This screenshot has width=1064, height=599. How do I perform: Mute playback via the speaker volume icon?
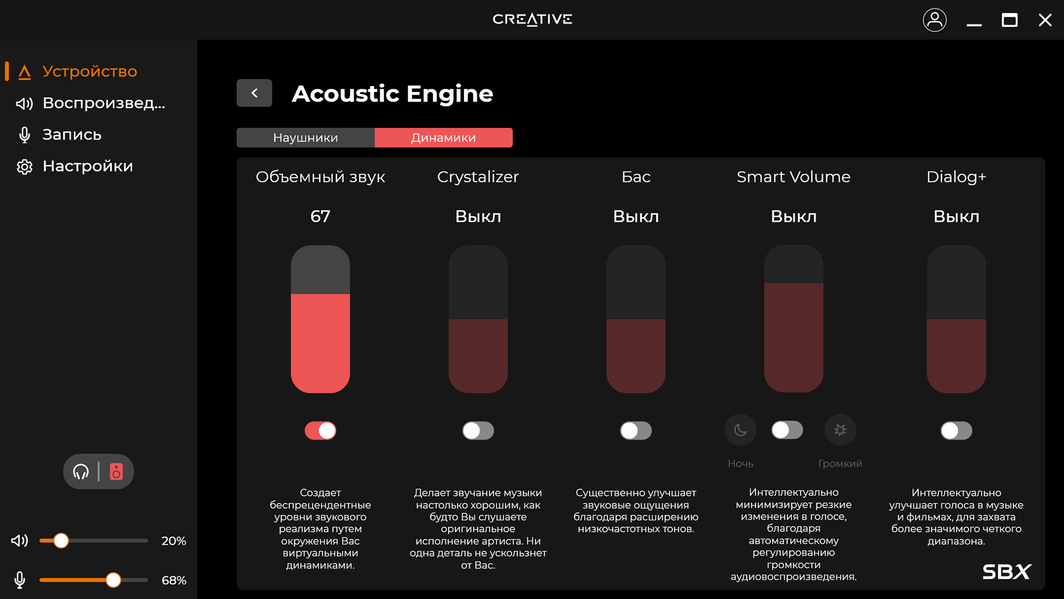tap(19, 541)
